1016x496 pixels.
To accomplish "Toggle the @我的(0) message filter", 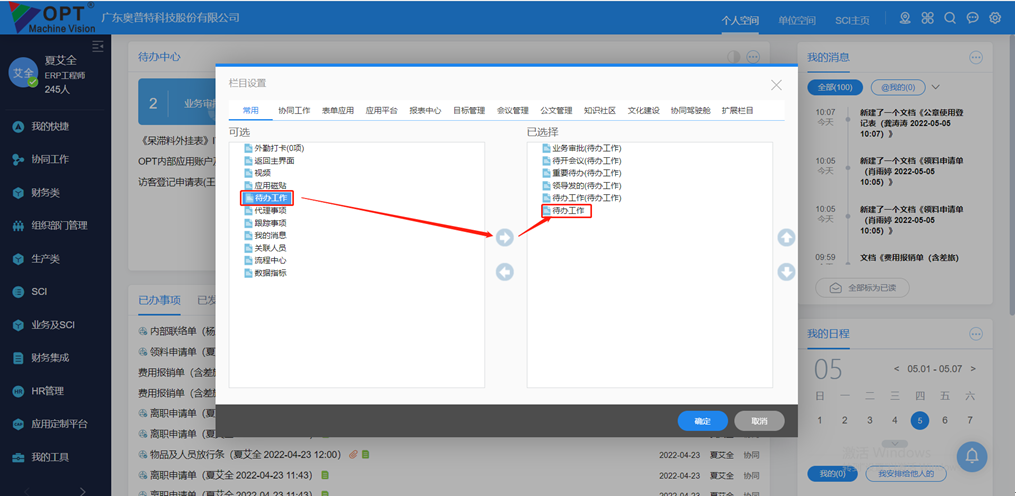I will (898, 88).
